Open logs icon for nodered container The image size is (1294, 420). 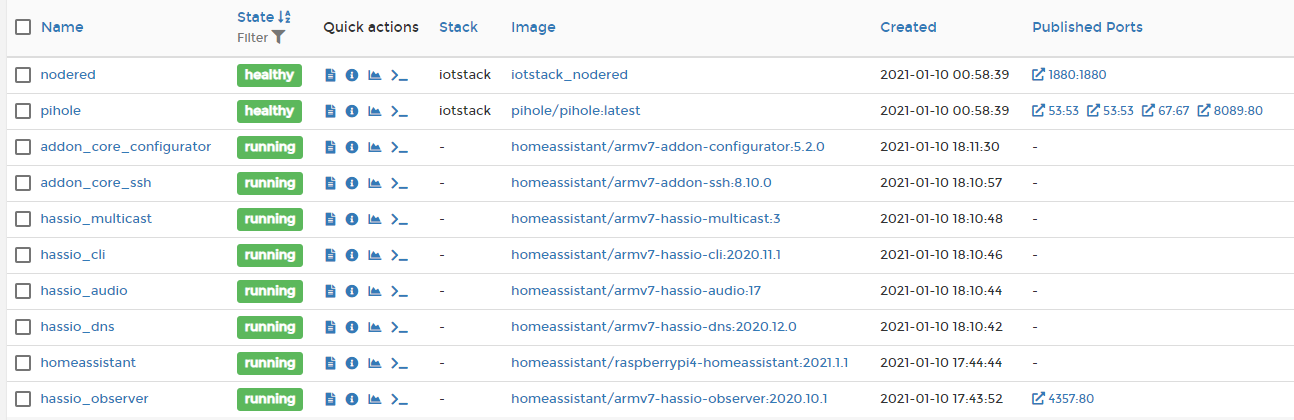330,75
